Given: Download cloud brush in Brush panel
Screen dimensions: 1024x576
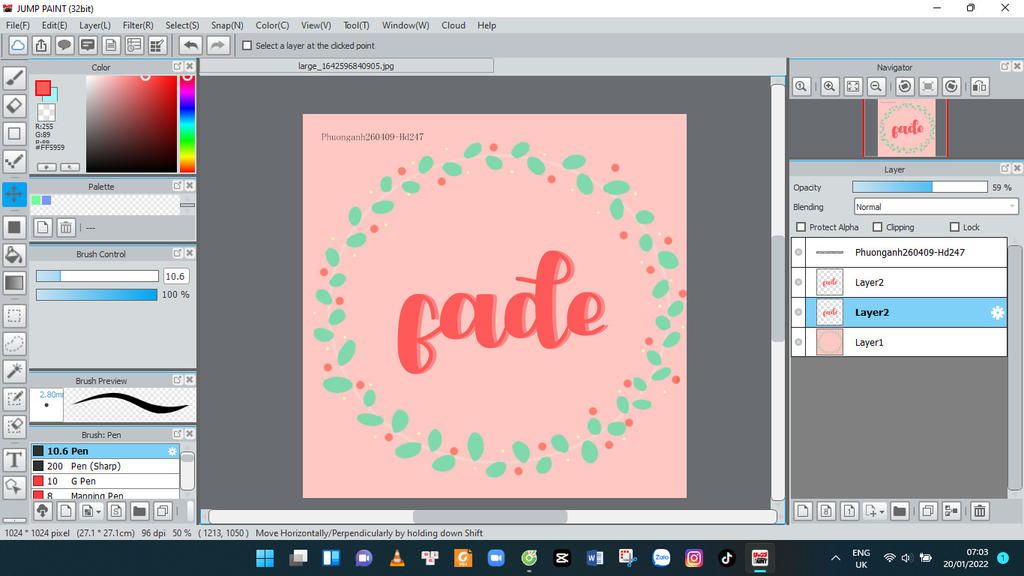Looking at the screenshot, I should coord(42,511).
